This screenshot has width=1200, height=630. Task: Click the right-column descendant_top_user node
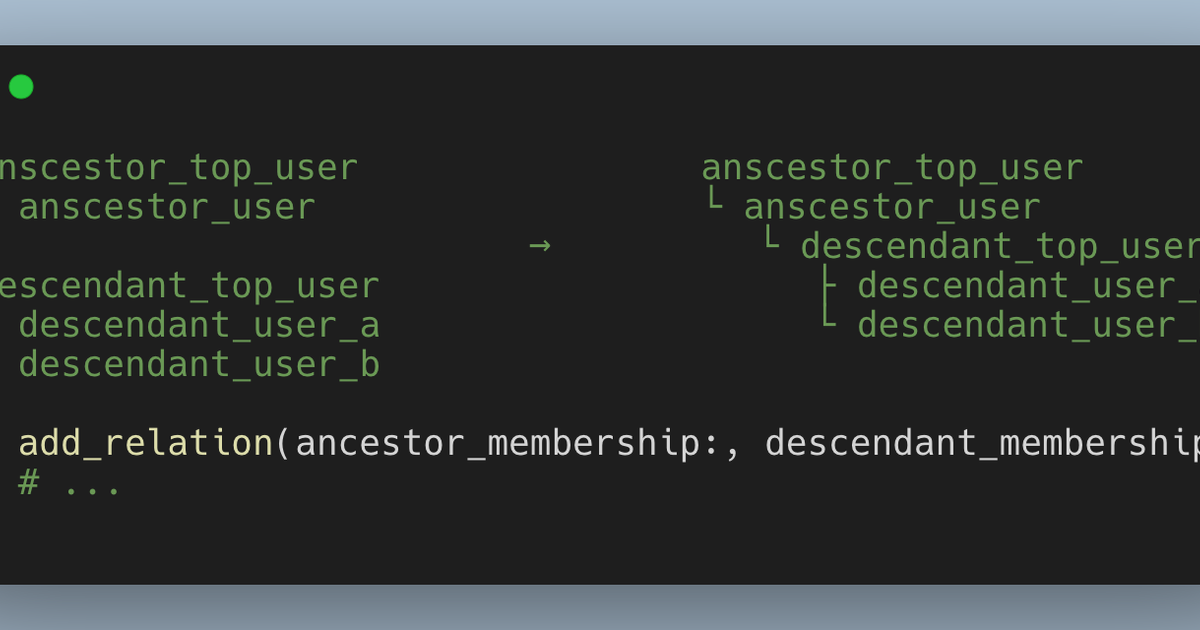1000,246
